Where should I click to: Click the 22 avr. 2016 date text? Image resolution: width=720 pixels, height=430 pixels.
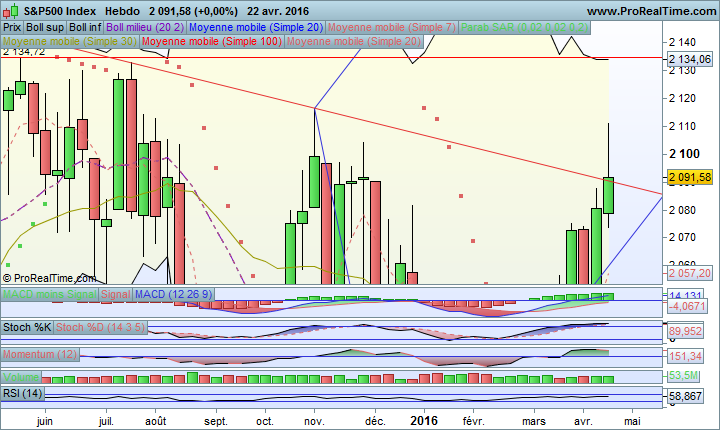pos(278,11)
